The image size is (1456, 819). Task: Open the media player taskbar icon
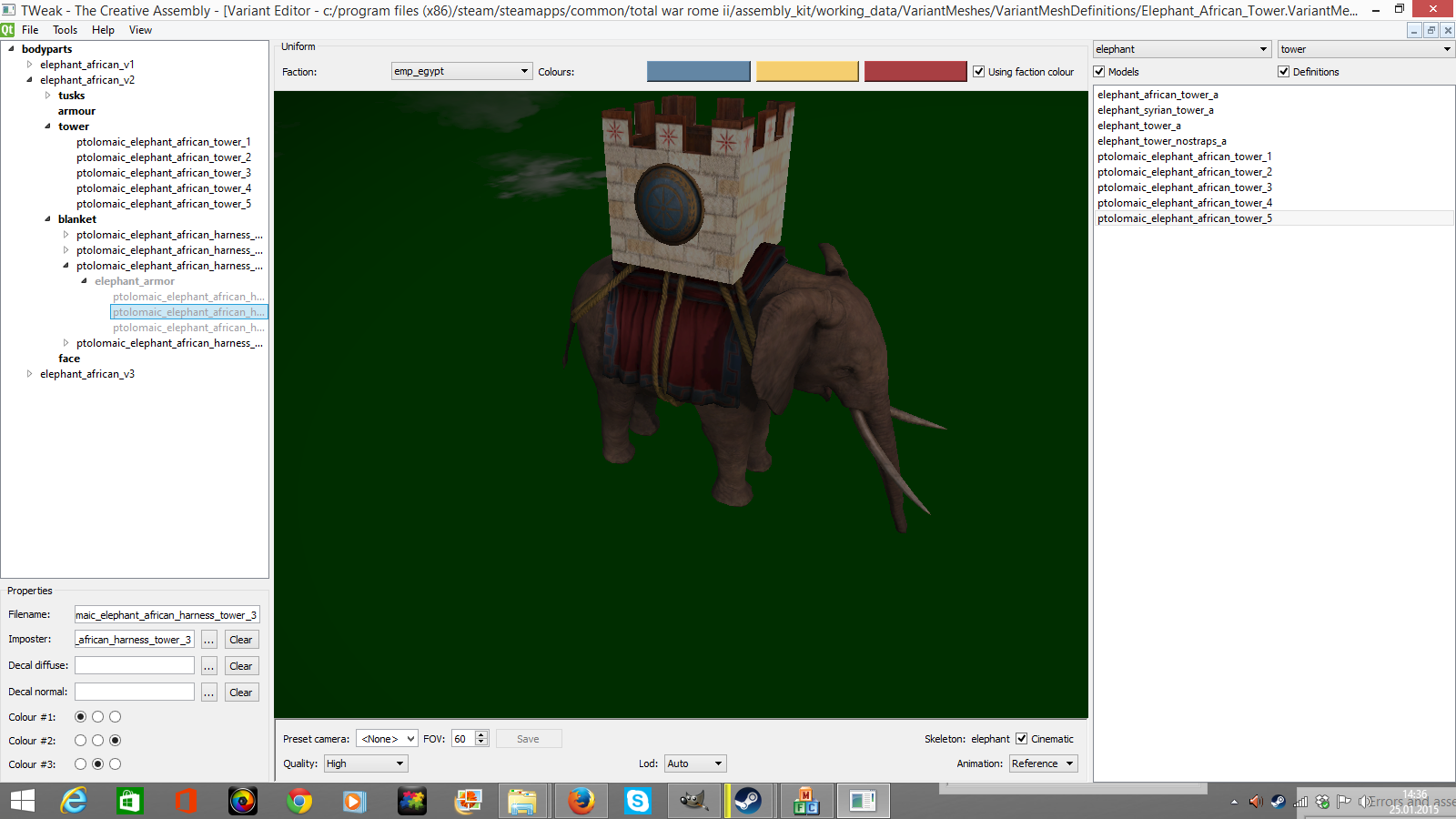point(355,801)
